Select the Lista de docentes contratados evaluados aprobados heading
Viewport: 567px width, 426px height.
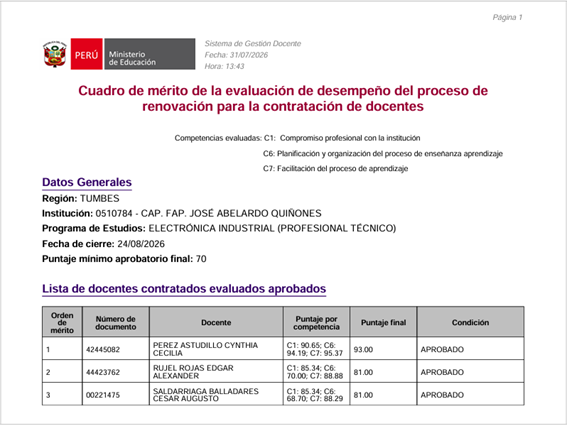tap(184, 289)
